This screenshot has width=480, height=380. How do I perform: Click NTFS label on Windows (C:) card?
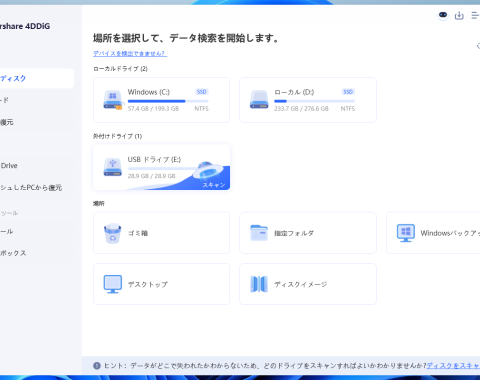tap(202, 109)
